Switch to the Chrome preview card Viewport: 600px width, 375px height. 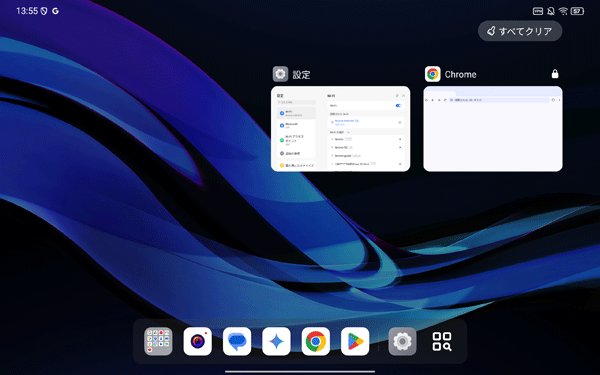493,129
